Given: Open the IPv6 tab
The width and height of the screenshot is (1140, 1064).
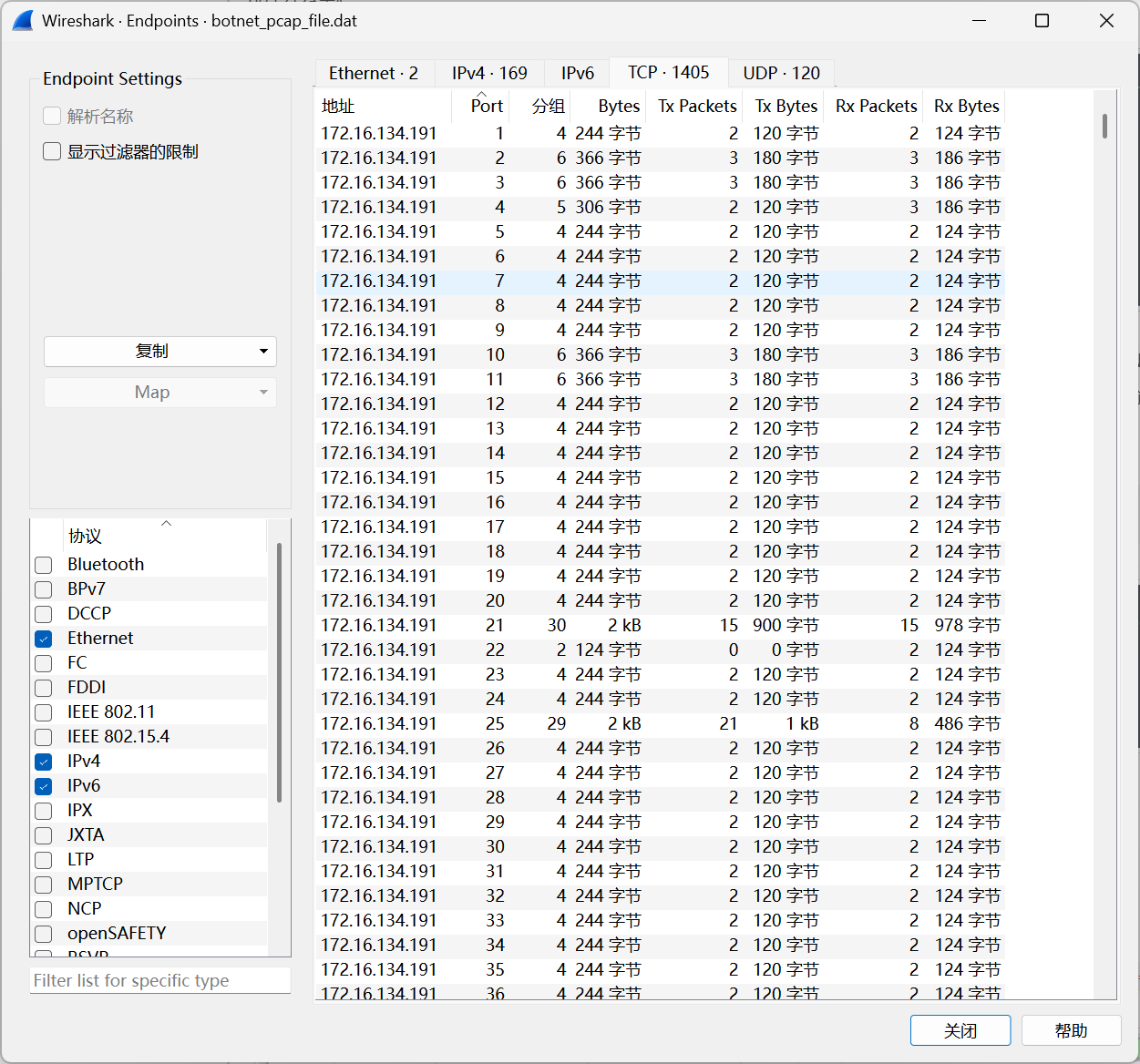Looking at the screenshot, I should pyautogui.click(x=578, y=73).
